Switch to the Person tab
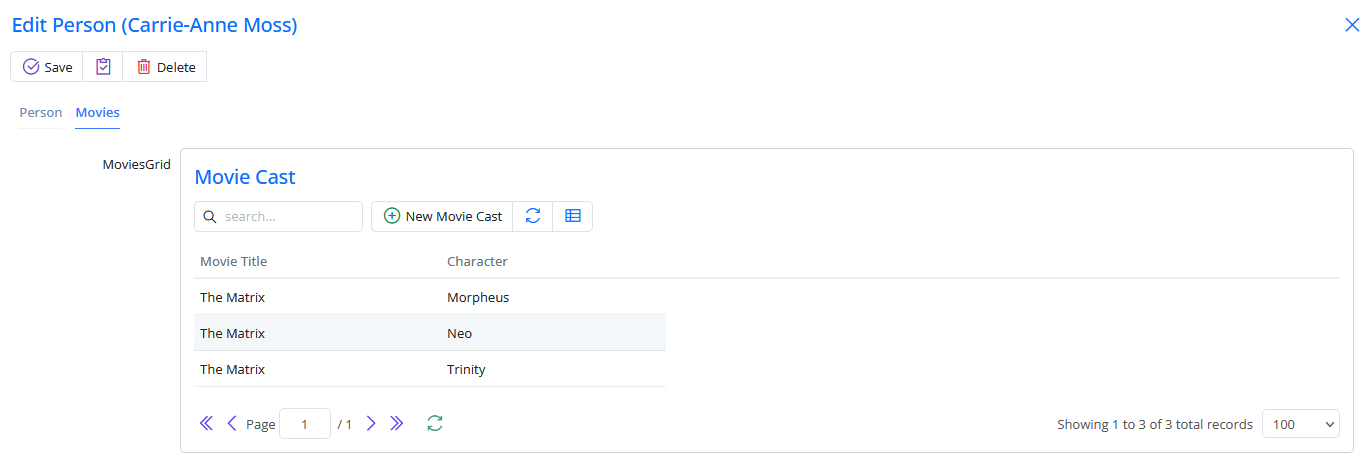Image resolution: width=1368 pixels, height=468 pixels. point(41,113)
